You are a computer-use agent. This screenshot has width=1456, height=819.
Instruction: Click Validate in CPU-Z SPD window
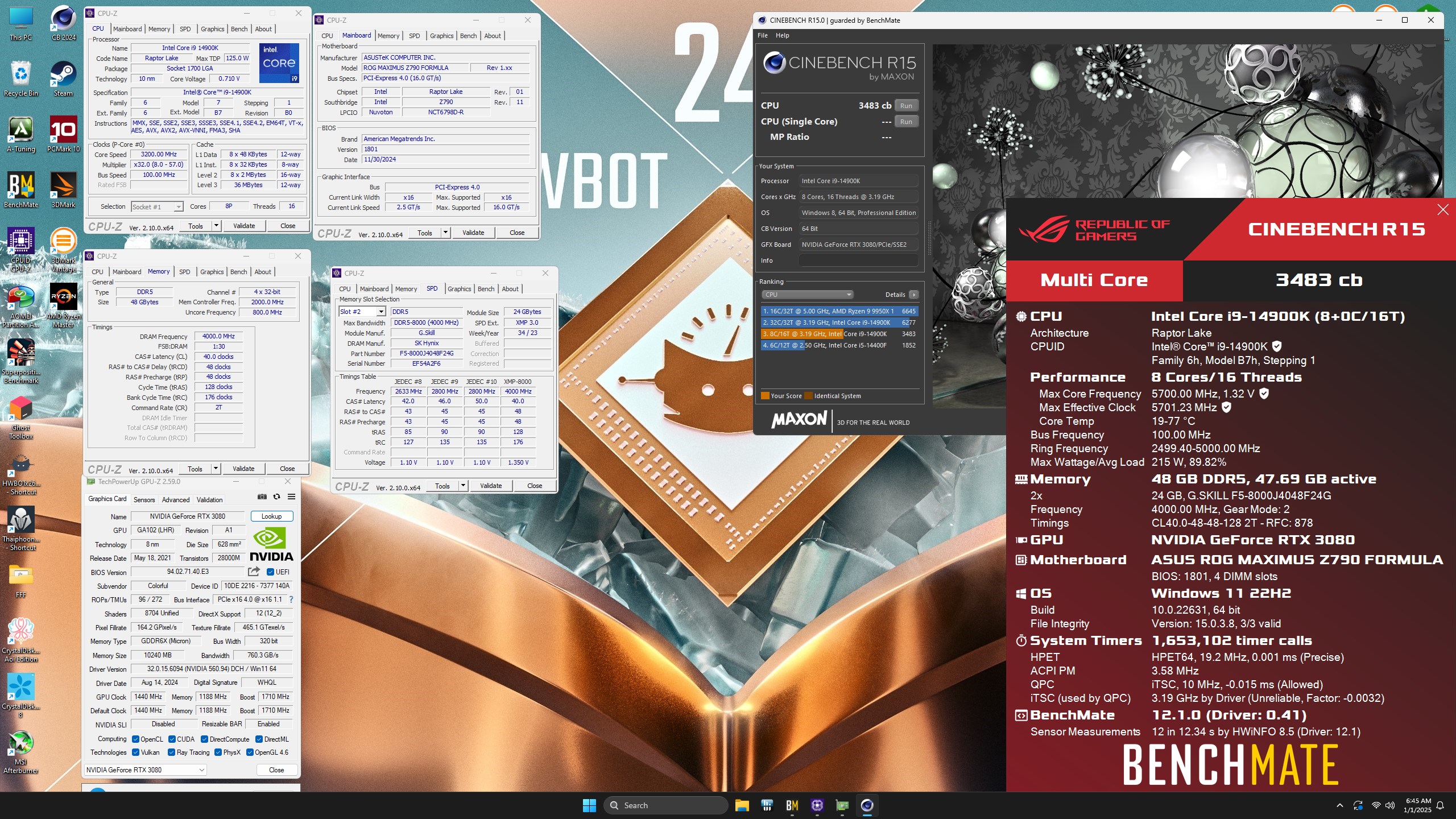(491, 486)
